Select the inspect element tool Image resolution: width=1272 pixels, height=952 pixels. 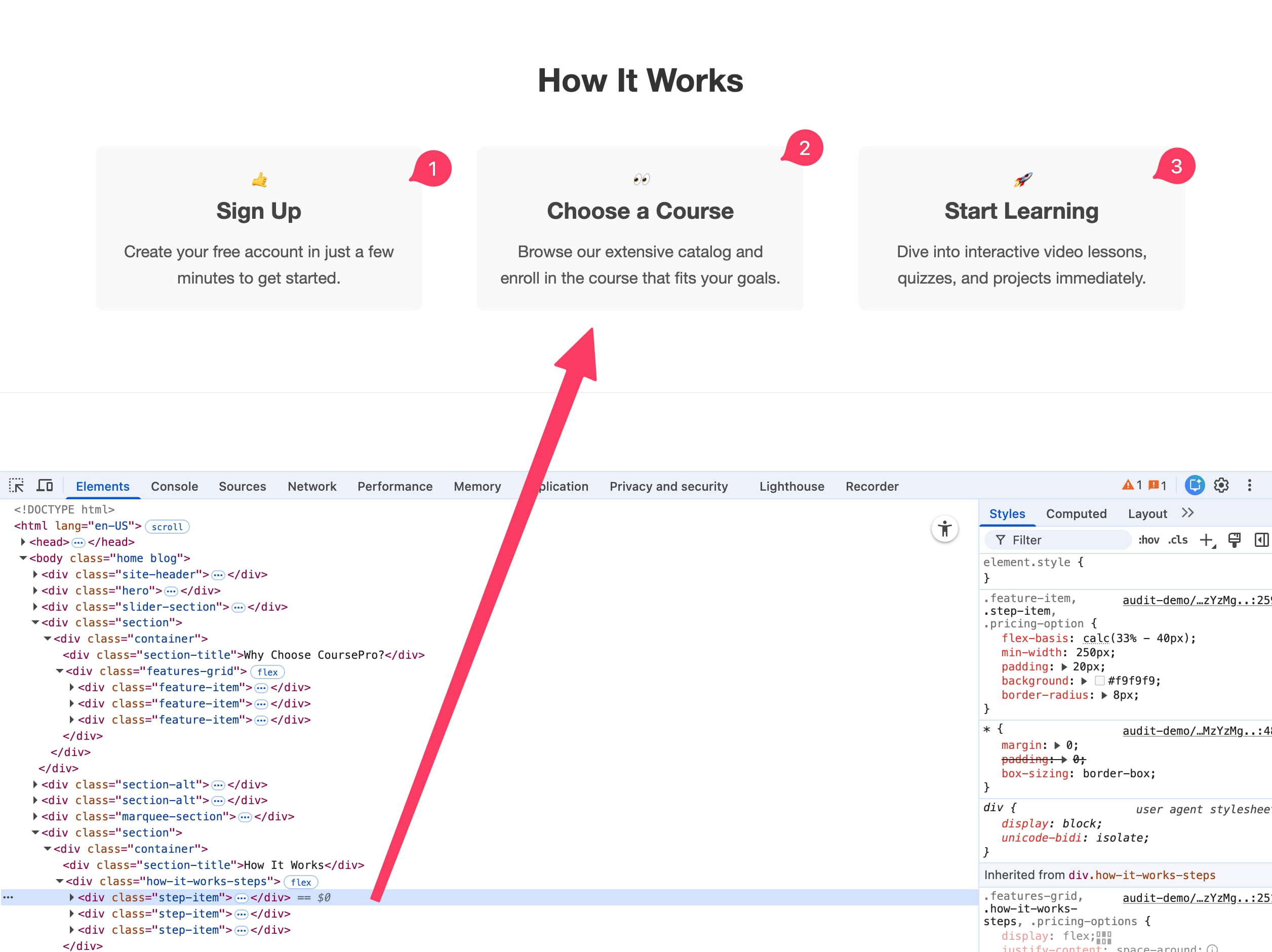click(17, 485)
